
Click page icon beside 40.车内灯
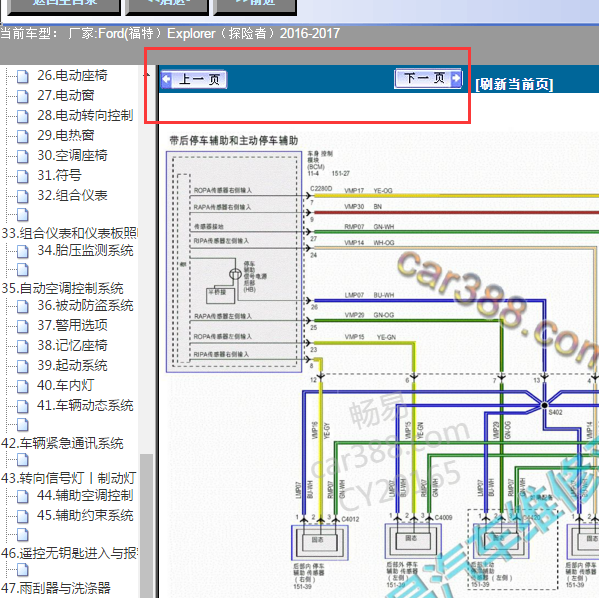coord(23,386)
